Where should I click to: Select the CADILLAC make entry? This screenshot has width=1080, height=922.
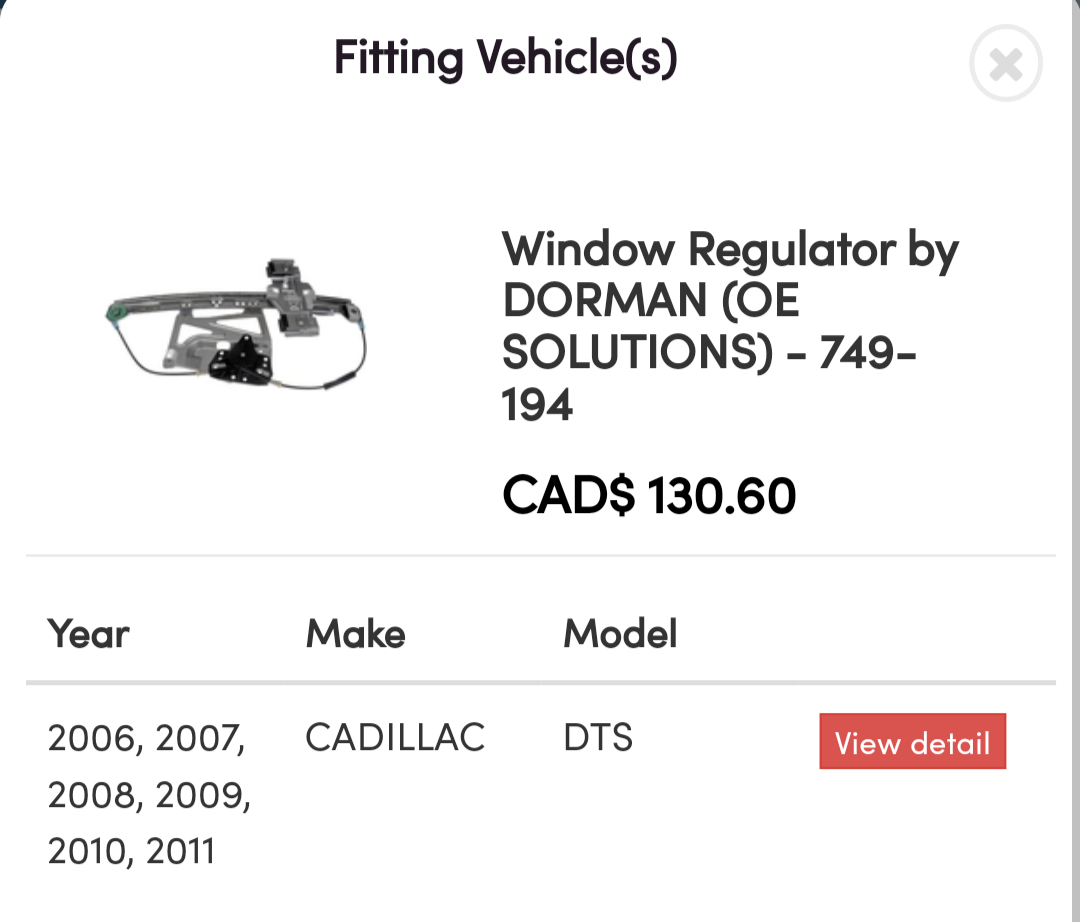(394, 738)
